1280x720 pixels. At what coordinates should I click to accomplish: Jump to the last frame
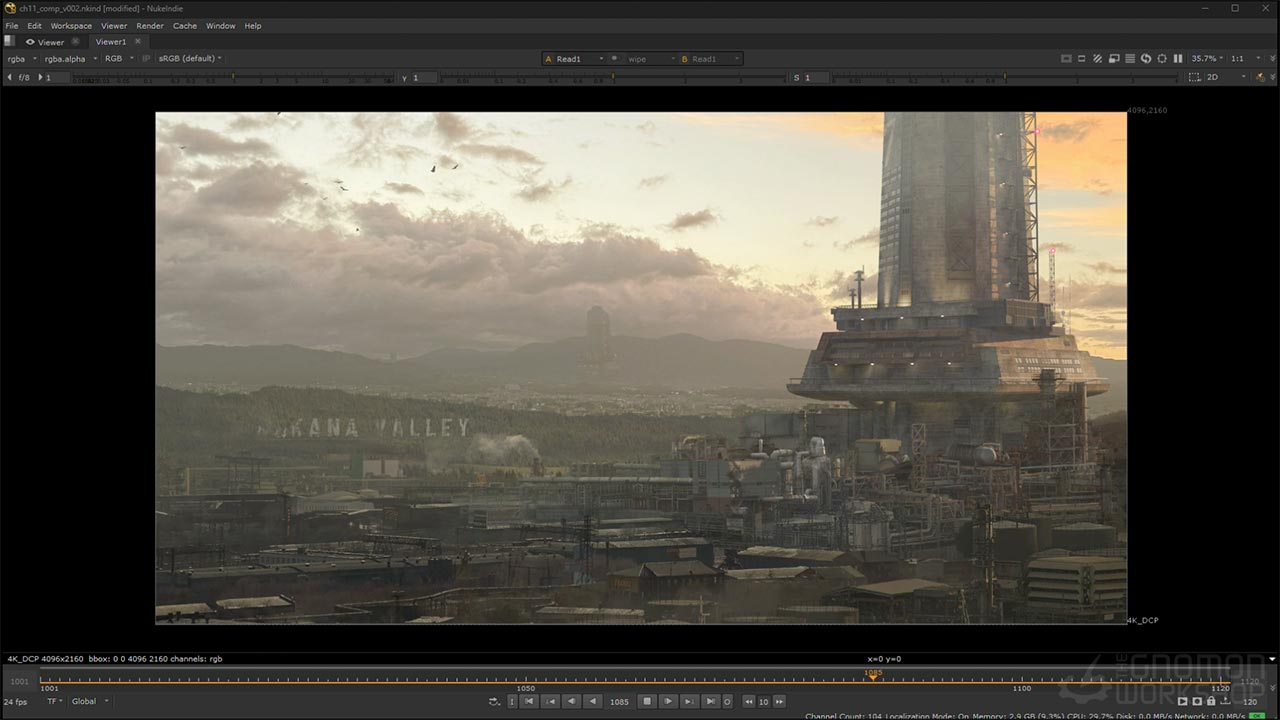709,701
